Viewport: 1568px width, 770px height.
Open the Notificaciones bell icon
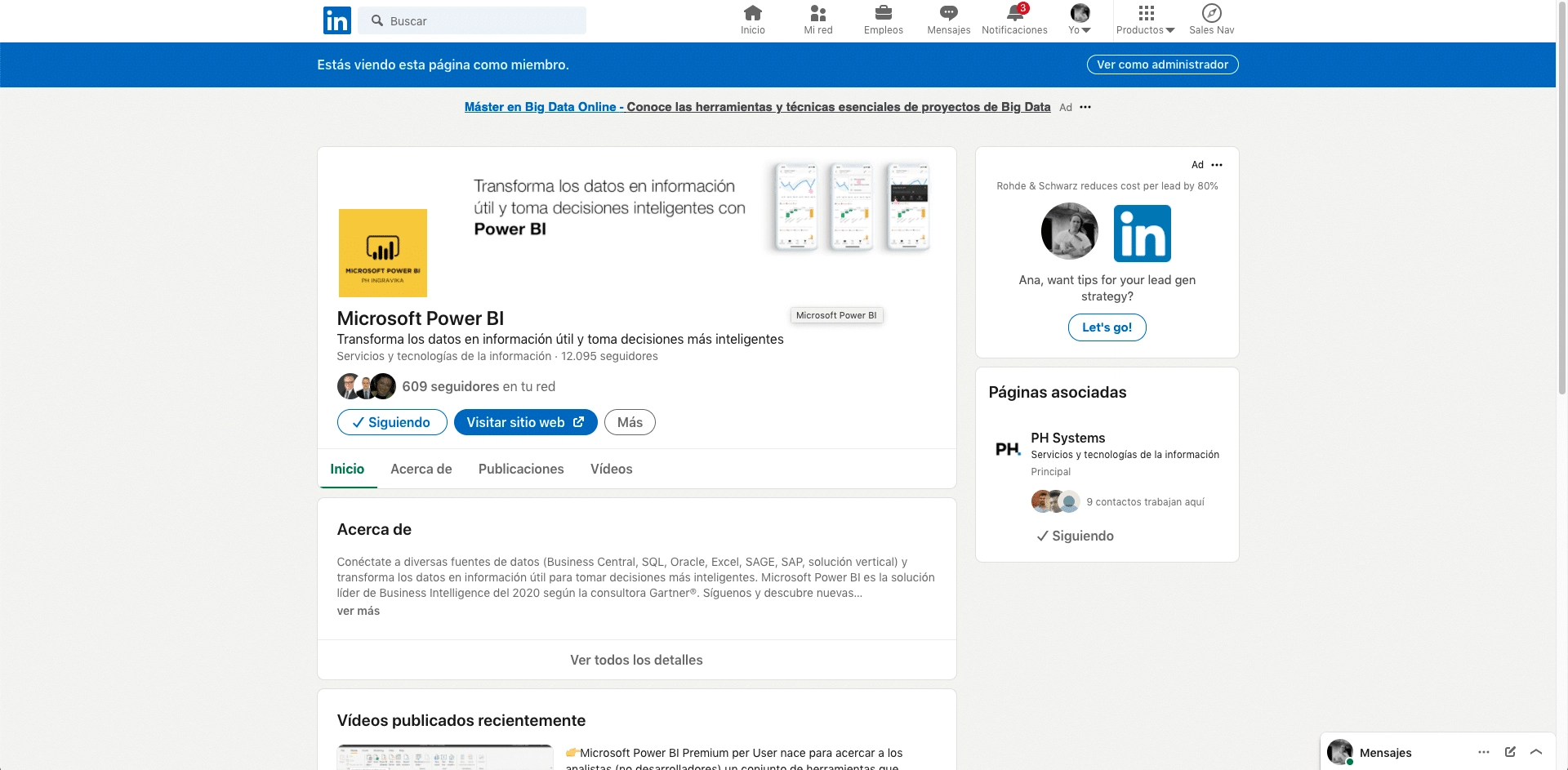(1014, 14)
